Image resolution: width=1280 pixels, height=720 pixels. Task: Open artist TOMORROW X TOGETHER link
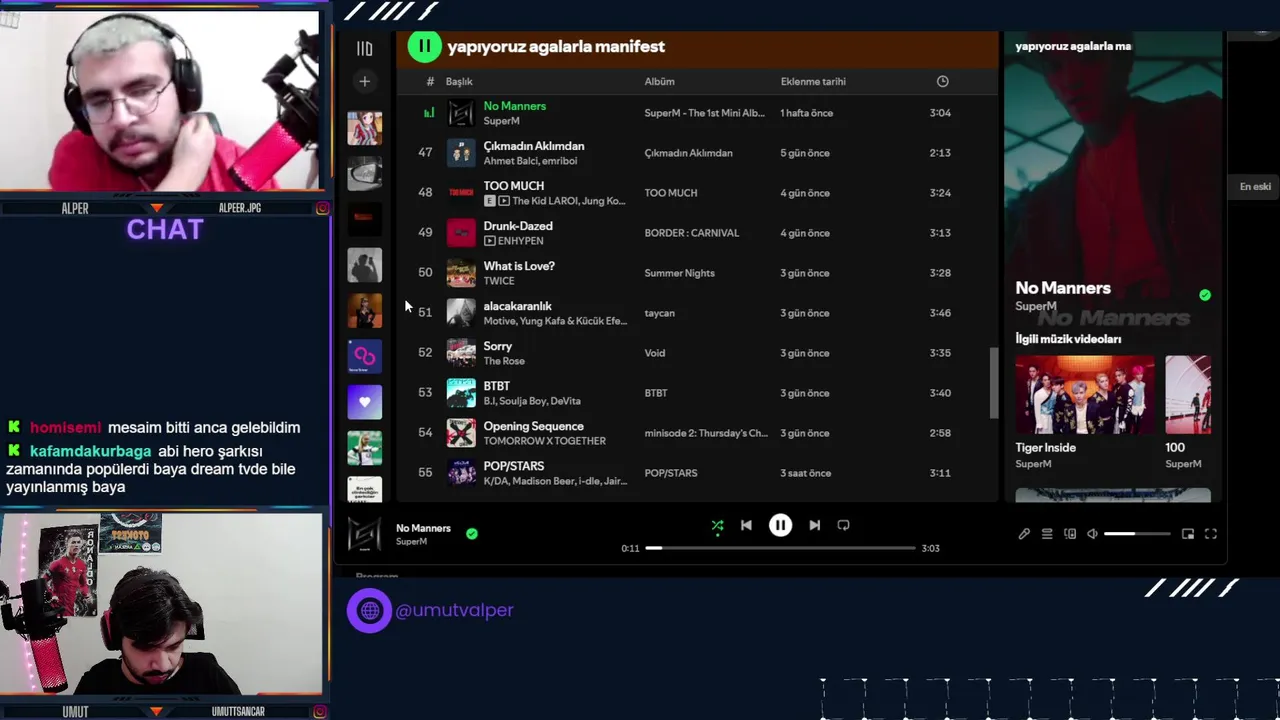(545, 441)
